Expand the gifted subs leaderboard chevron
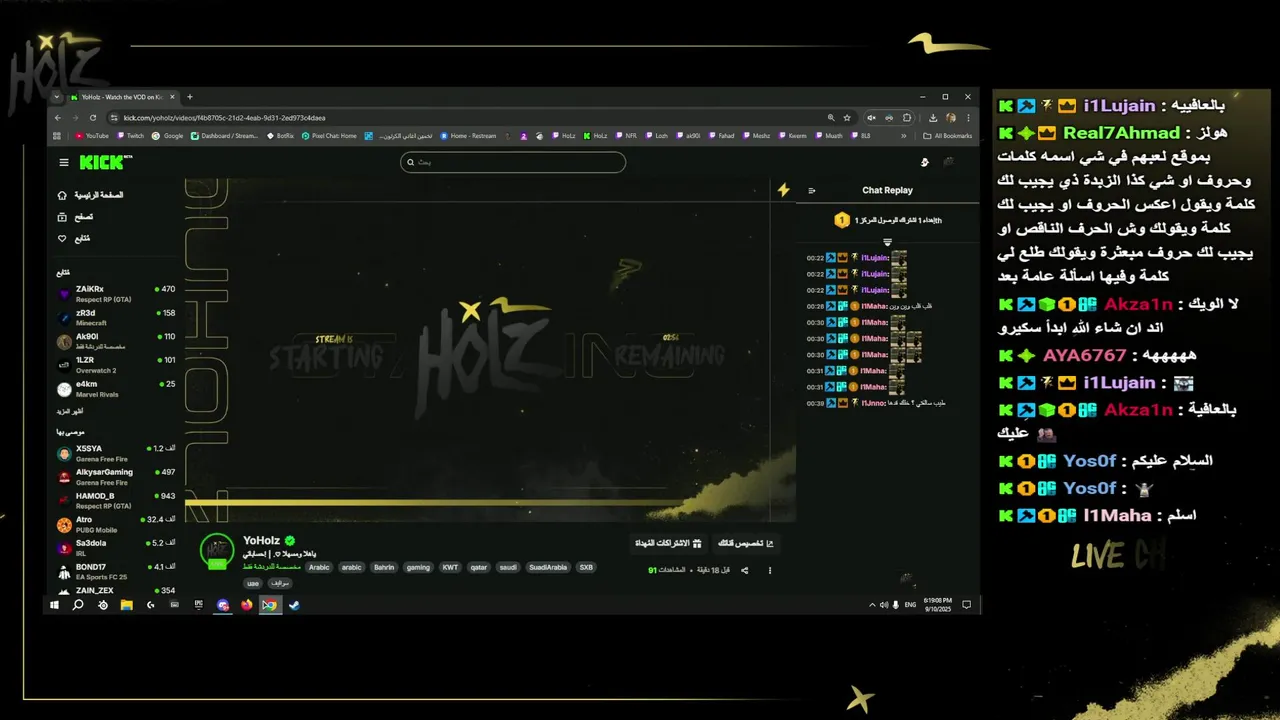This screenshot has height=720, width=1280. 887,242
